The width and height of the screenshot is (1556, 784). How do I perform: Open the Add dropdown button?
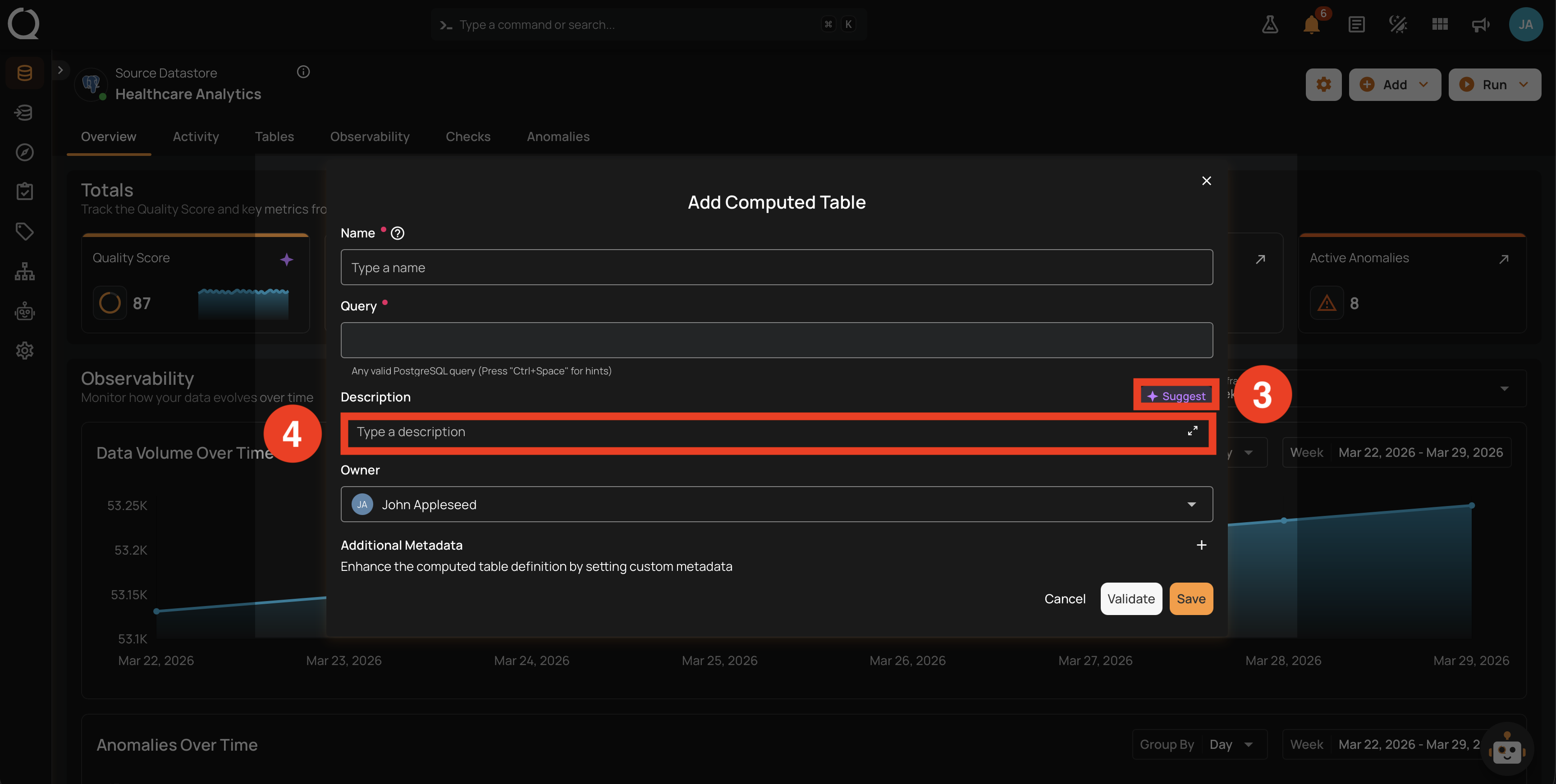pyautogui.click(x=1395, y=85)
